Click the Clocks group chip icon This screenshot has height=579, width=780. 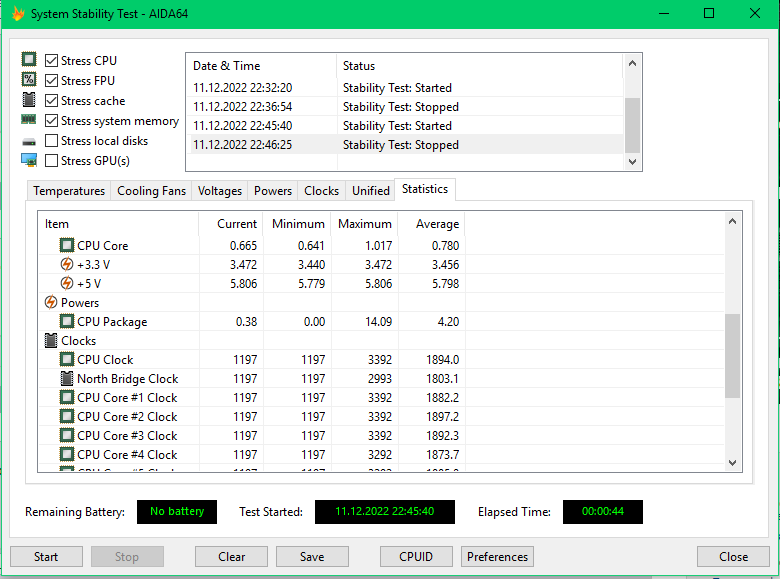[x=51, y=340]
